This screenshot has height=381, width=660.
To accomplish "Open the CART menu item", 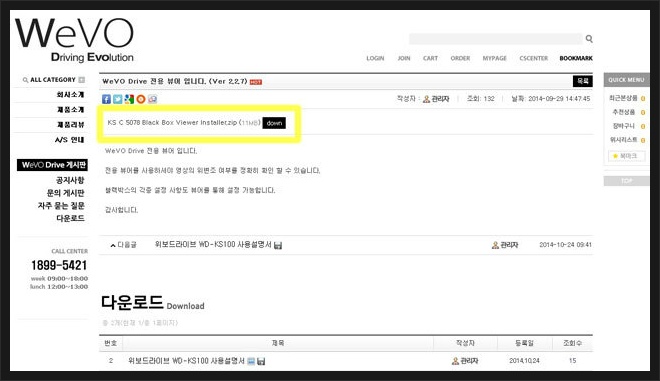I will click(x=430, y=58).
